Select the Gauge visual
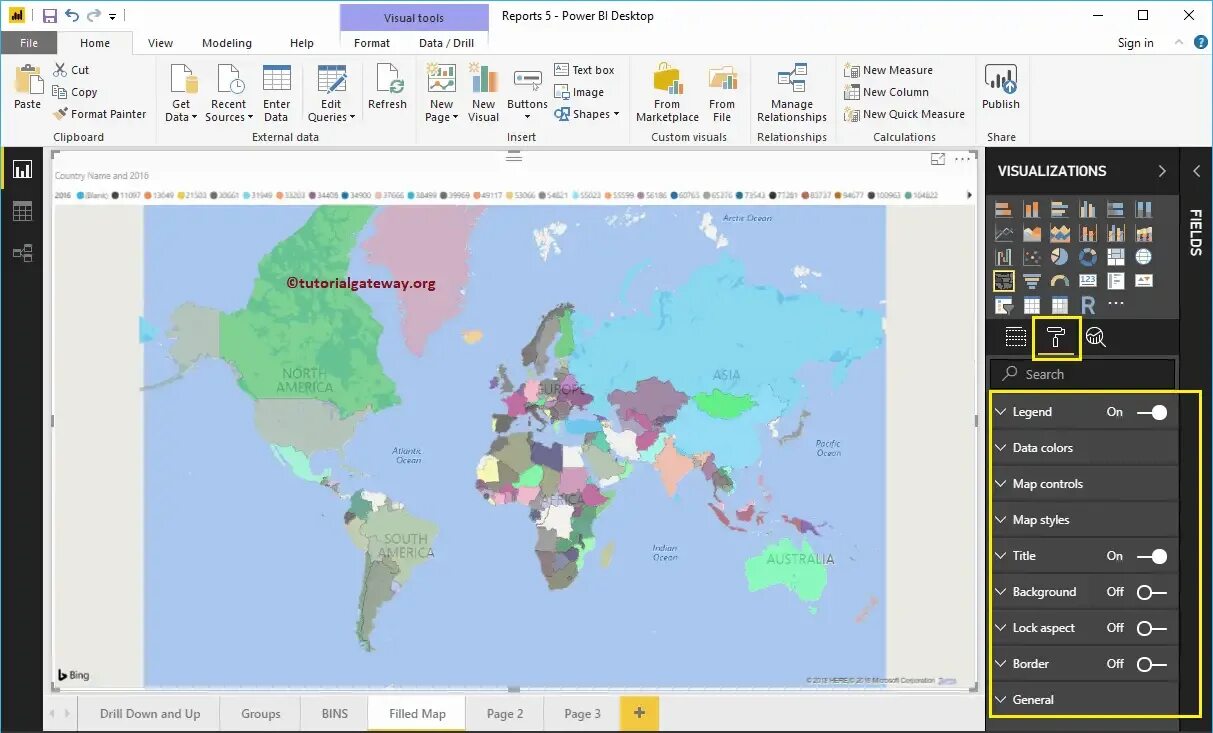The image size is (1213, 733). pyautogui.click(x=1060, y=281)
